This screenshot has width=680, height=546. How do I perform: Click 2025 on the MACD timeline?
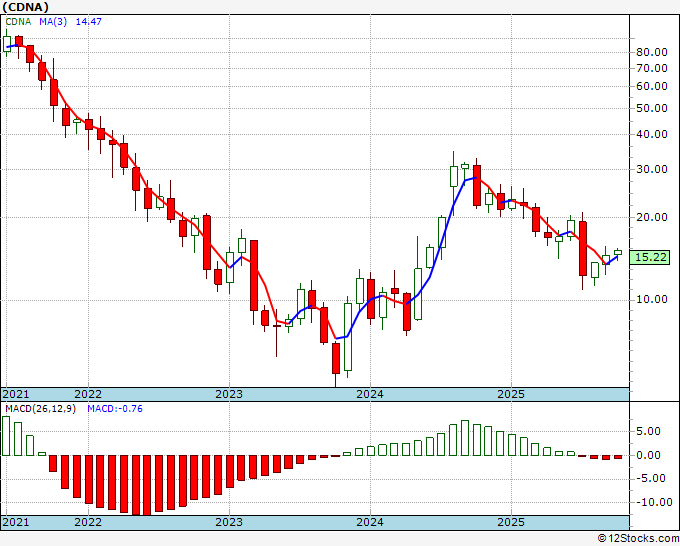(511, 522)
